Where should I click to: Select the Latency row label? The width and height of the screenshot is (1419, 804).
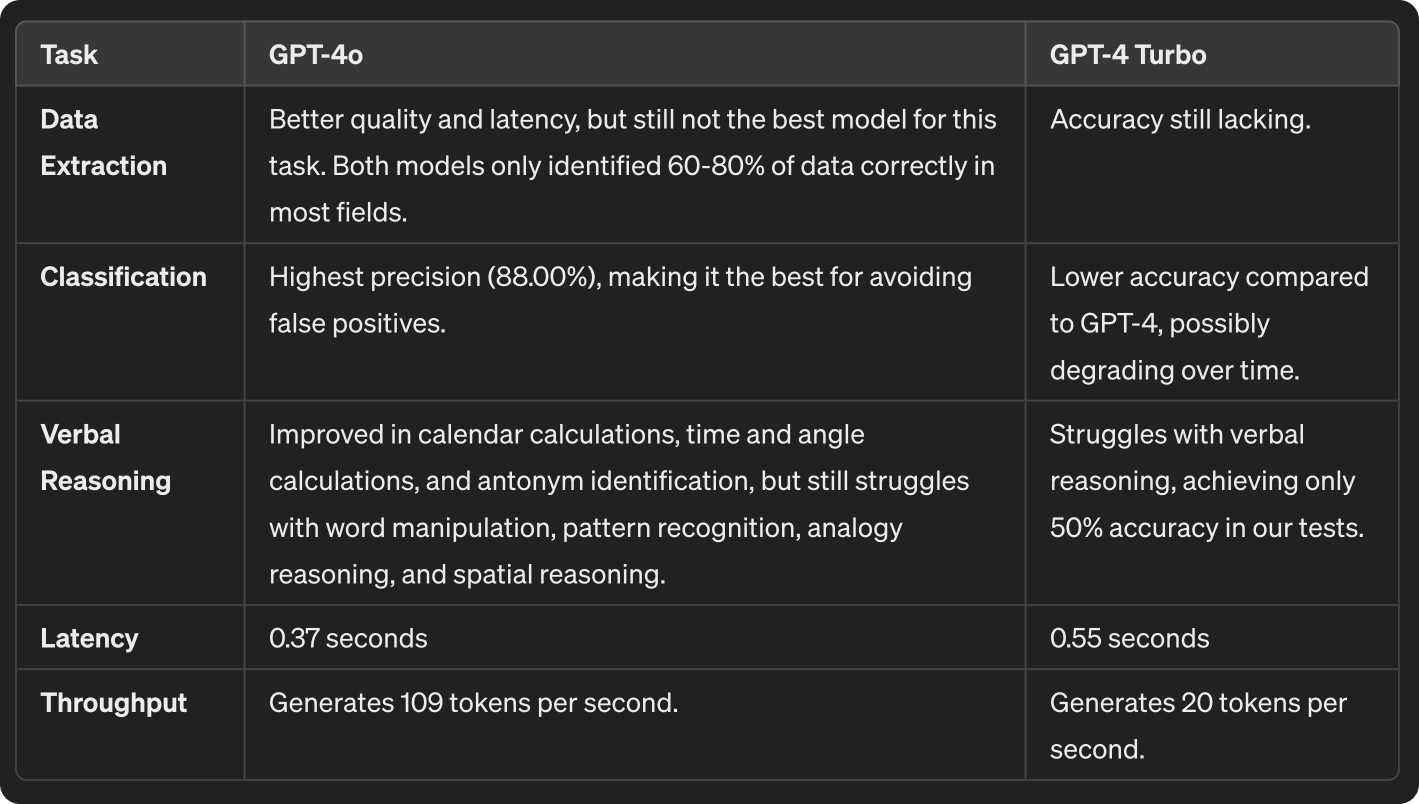pos(89,638)
